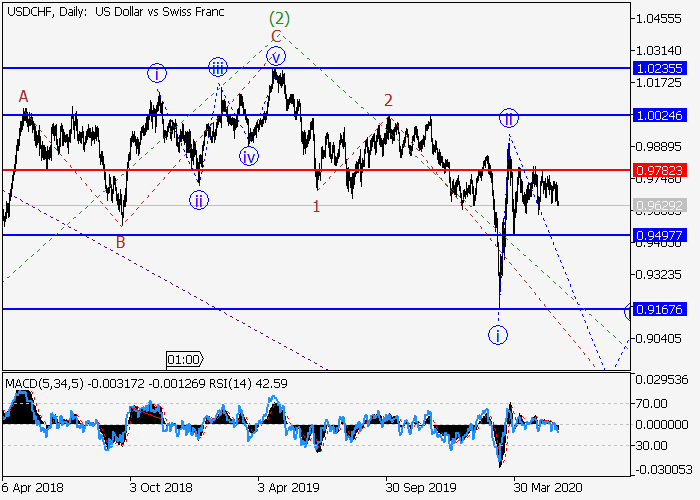The image size is (700, 500).
Task: Click the red wave 1 label
Action: point(316,206)
